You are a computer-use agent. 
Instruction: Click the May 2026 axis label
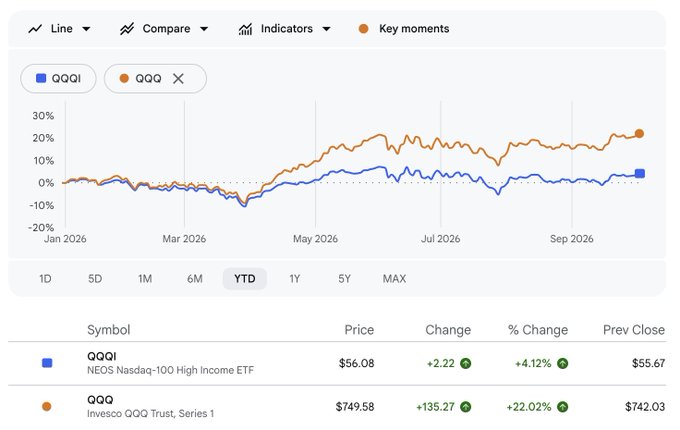point(315,239)
